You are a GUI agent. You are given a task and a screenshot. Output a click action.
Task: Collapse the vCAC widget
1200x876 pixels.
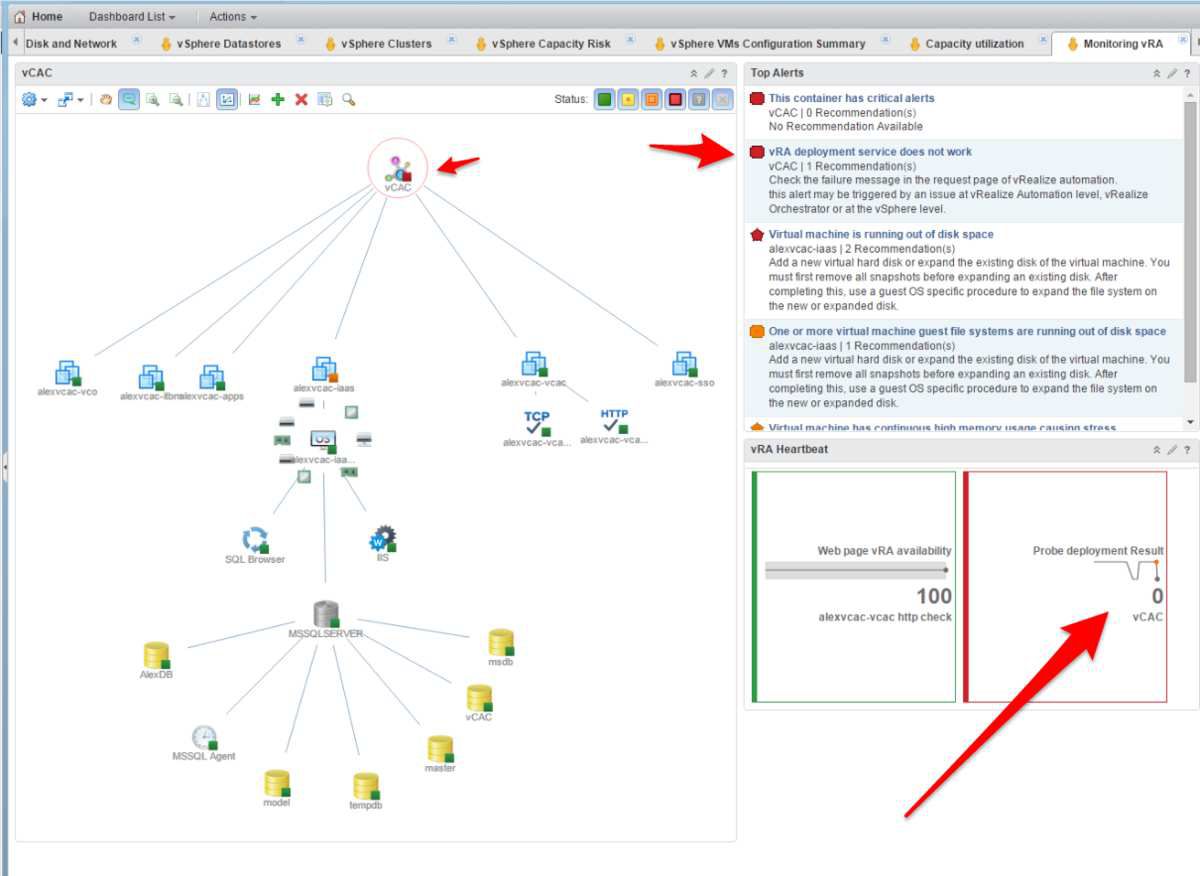(x=694, y=73)
